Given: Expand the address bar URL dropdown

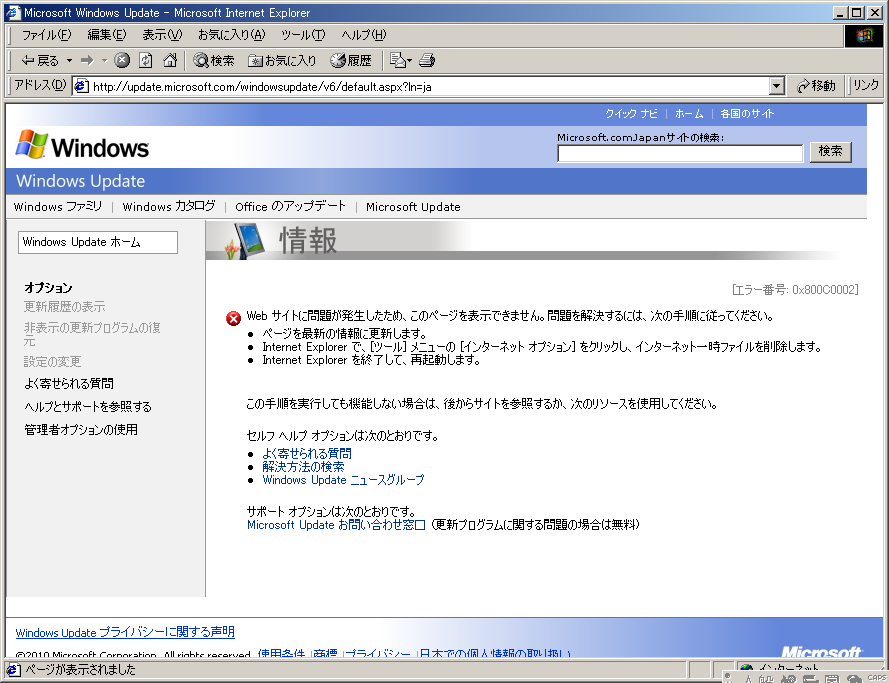Looking at the screenshot, I should [776, 86].
